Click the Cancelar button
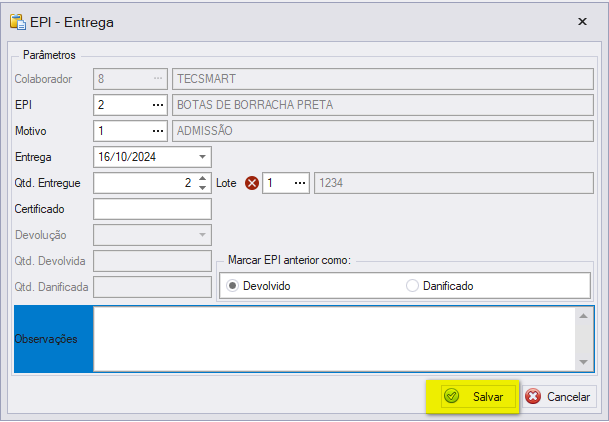The height and width of the screenshot is (422, 609). click(x=559, y=396)
